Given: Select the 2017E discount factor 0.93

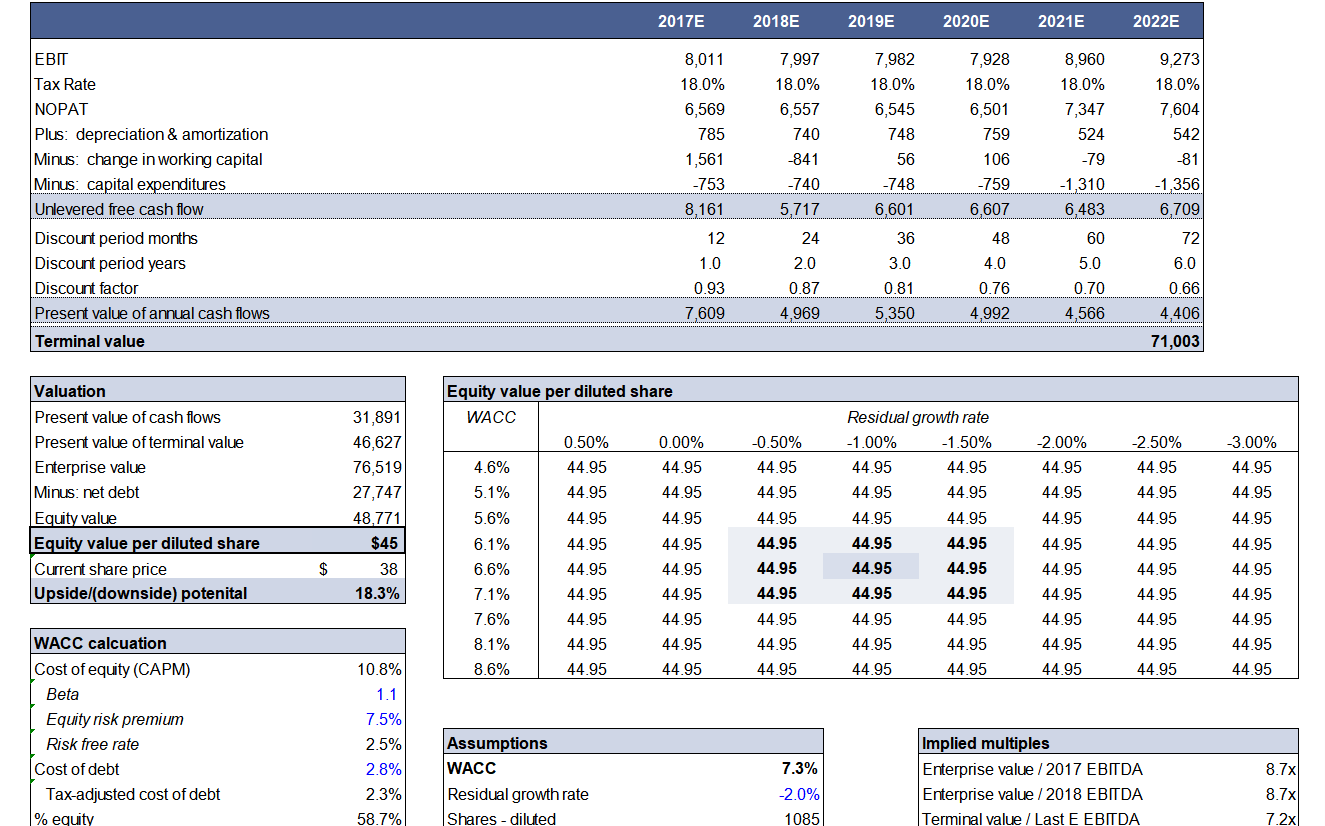Looking at the screenshot, I should pos(710,289).
